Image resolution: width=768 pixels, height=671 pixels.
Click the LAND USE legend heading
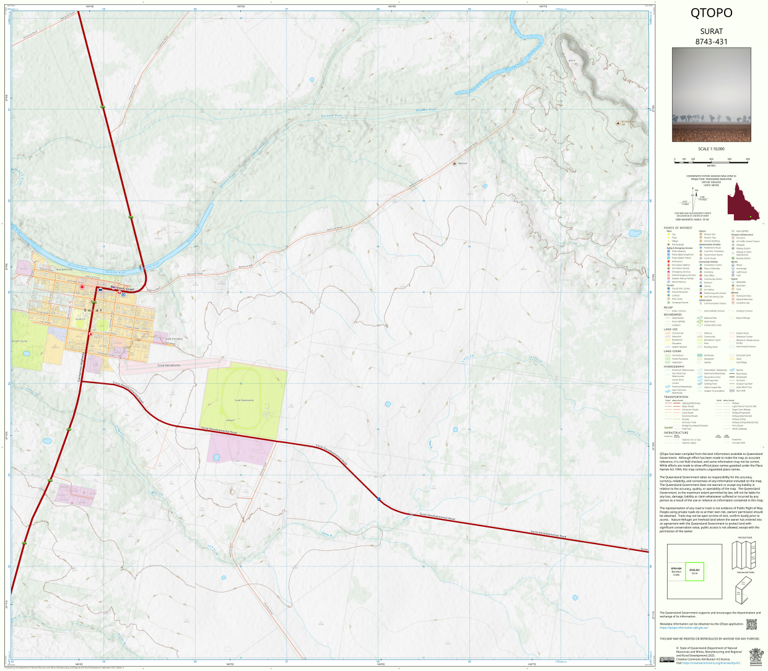pyautogui.click(x=671, y=330)
